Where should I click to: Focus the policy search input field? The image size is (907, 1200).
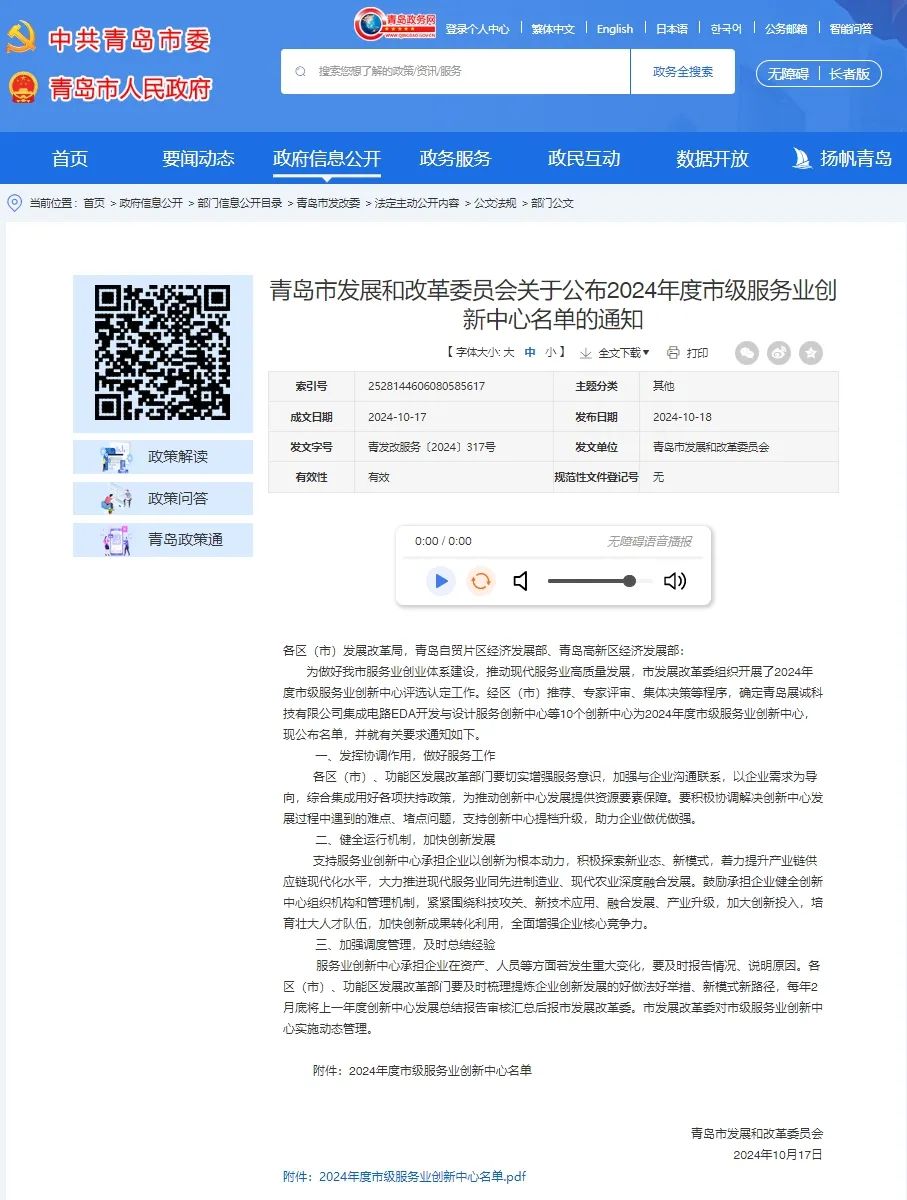pyautogui.click(x=456, y=72)
